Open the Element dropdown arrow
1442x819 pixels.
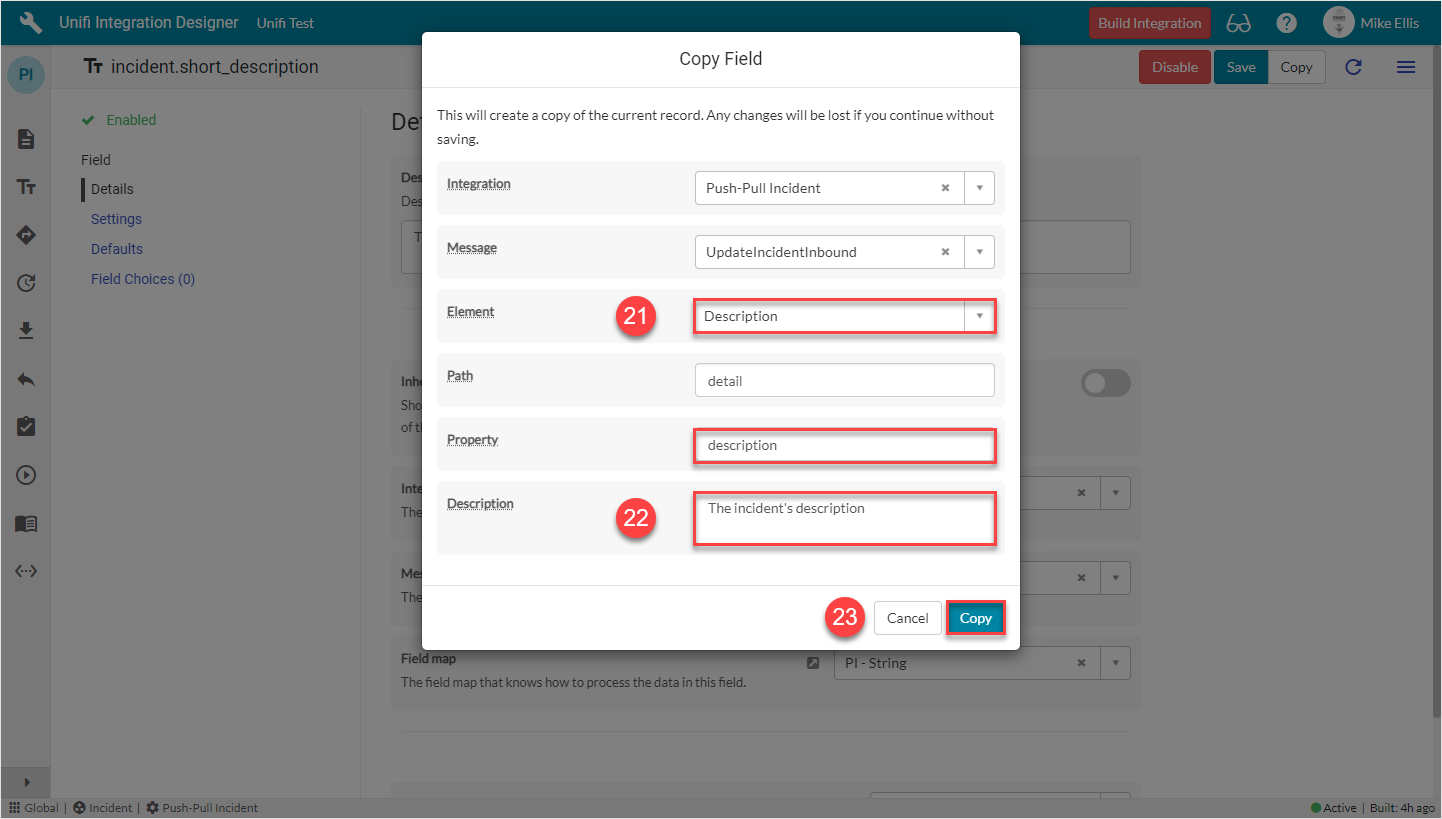(979, 316)
